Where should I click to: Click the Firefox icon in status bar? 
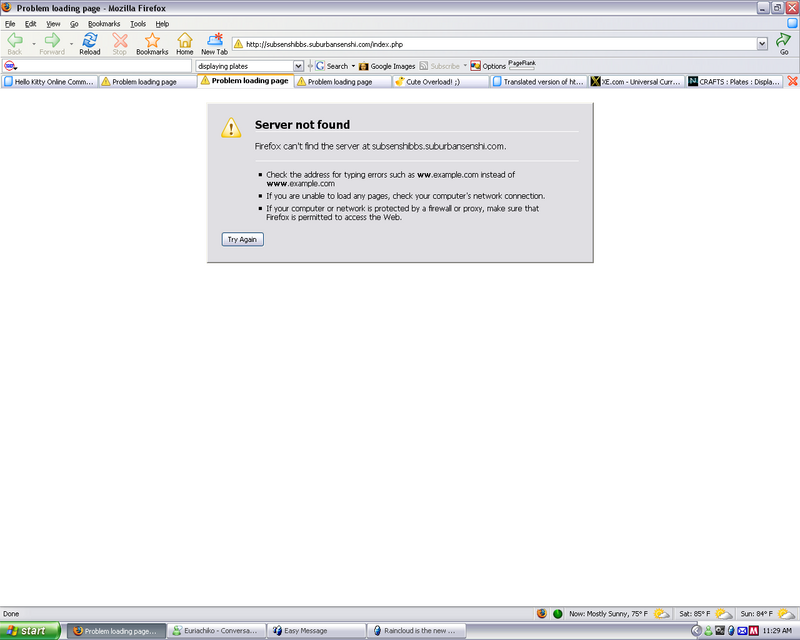(542, 613)
